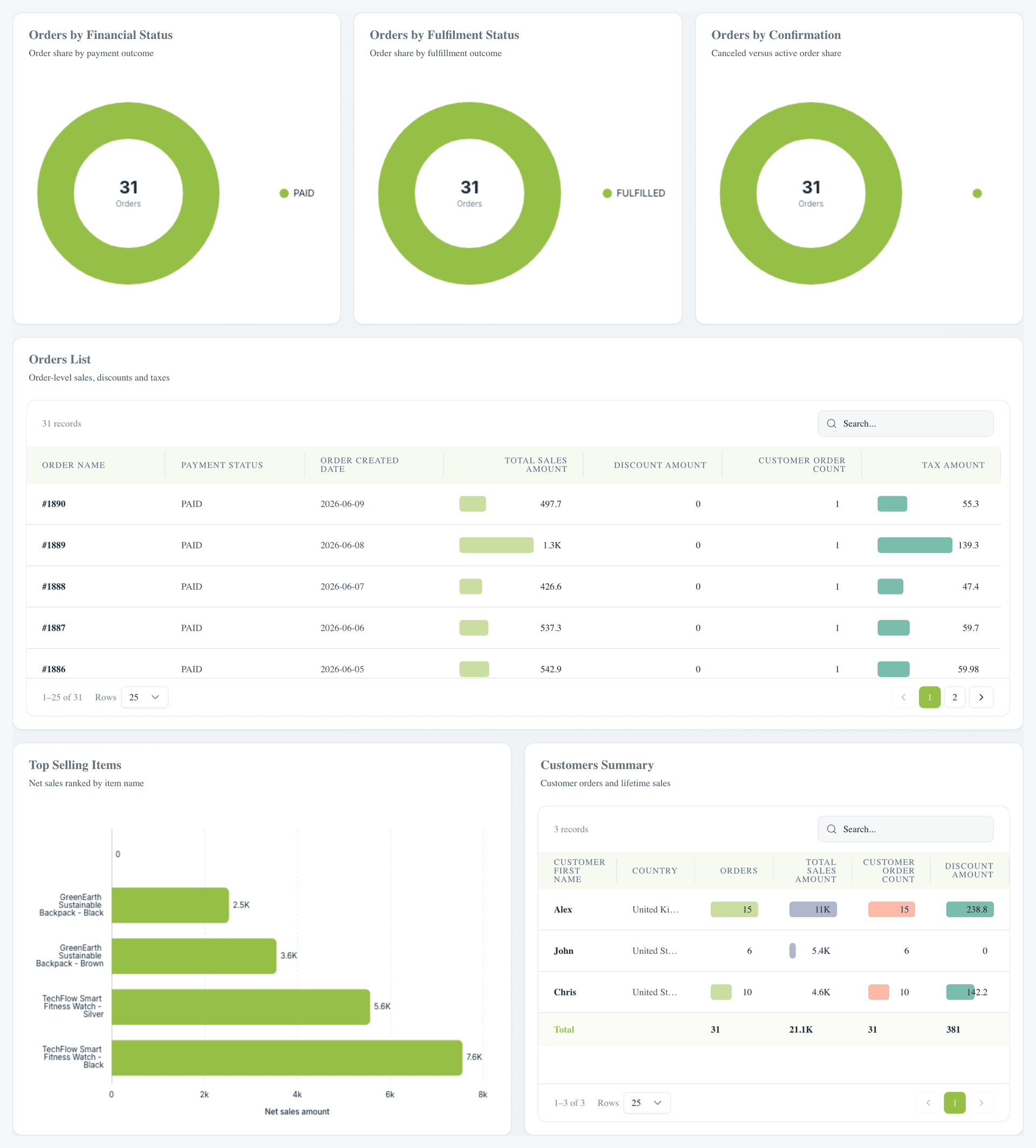Click John's total sales 5.4K
1036x1148 pixels.
(821, 951)
